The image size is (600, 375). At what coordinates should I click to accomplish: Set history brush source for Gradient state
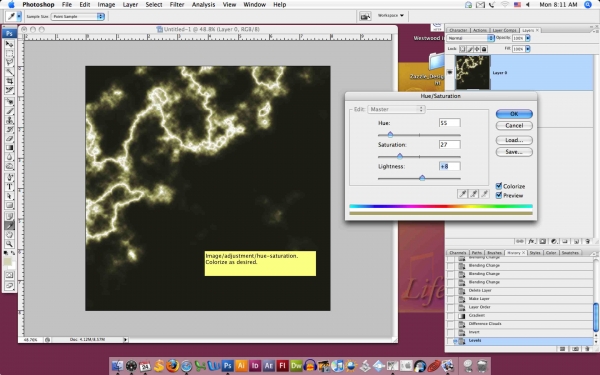click(x=451, y=316)
